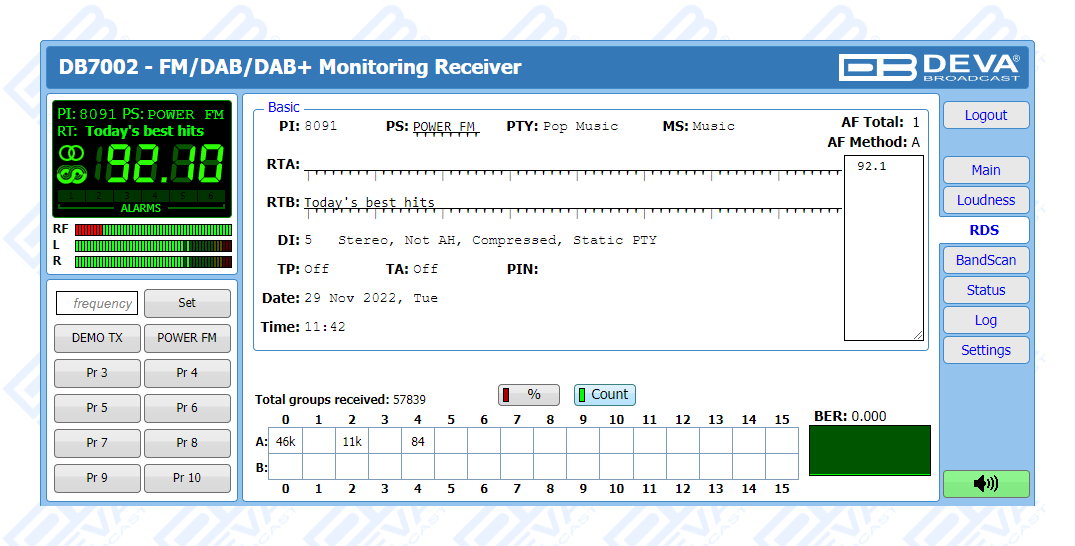Select preset Pr 10
Image resolution: width=1075 pixels, height=546 pixels.
click(187, 478)
